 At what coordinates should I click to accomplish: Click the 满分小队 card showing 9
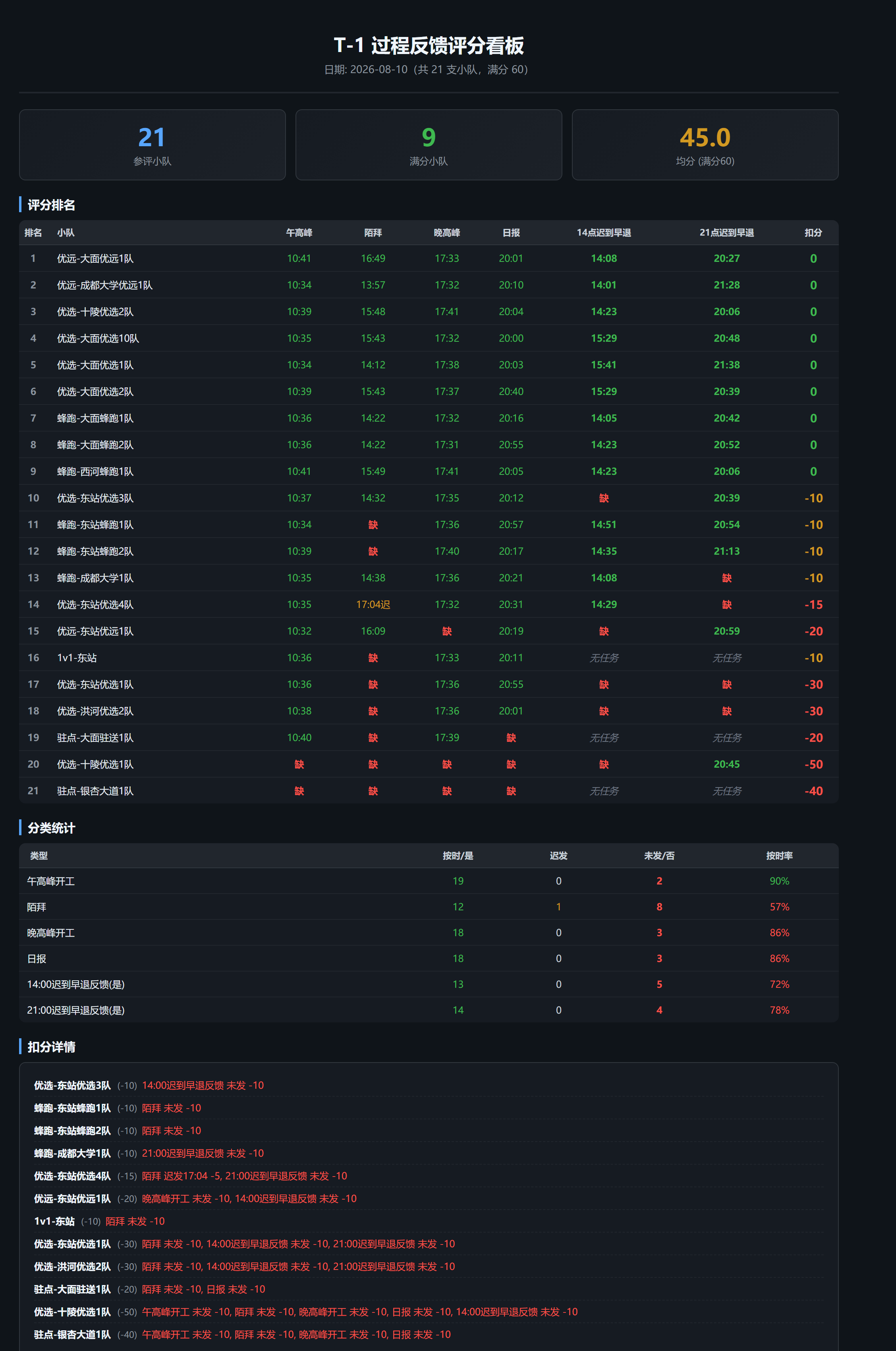[429, 145]
